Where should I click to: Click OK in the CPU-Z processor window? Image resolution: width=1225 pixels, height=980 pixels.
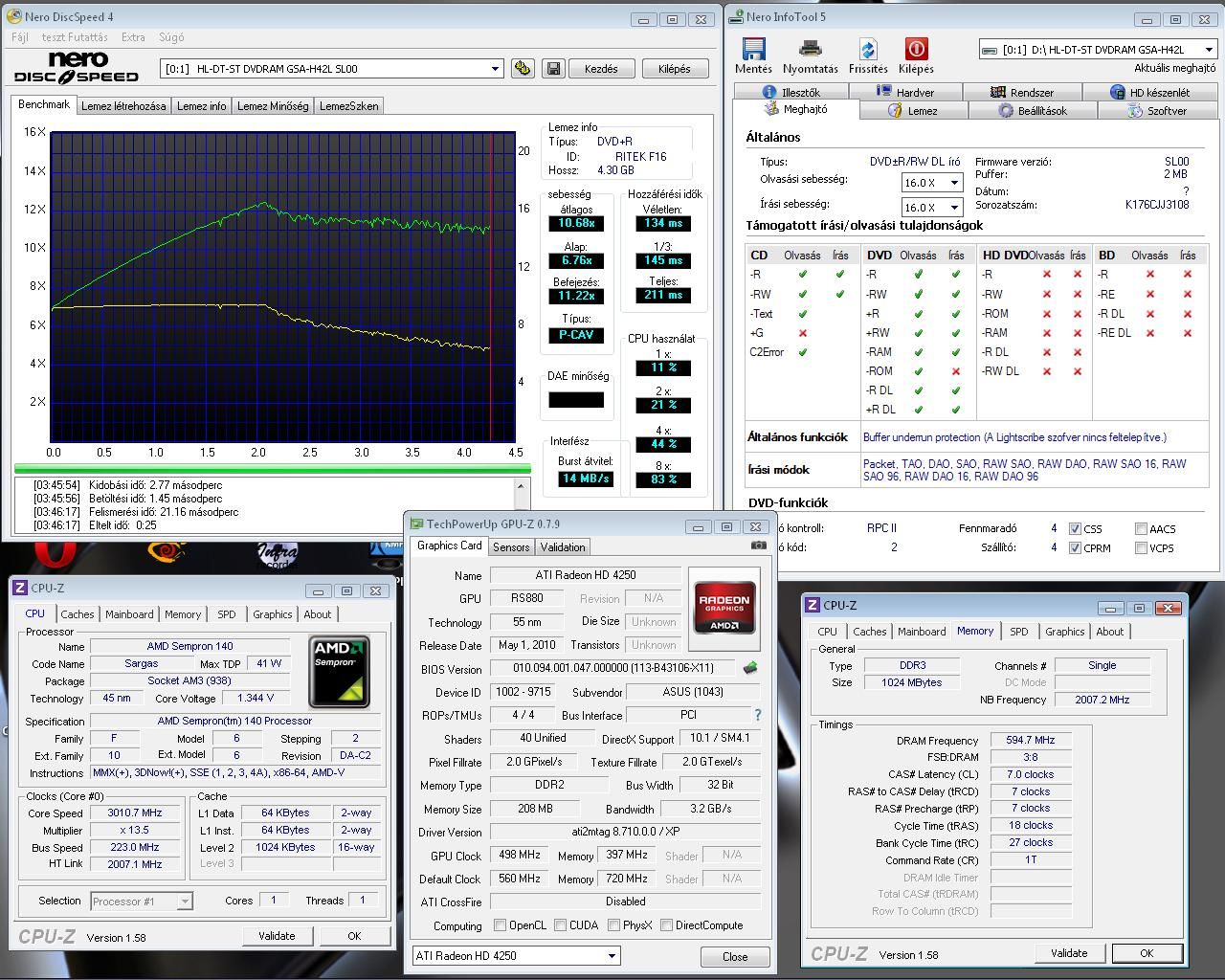pos(354,936)
